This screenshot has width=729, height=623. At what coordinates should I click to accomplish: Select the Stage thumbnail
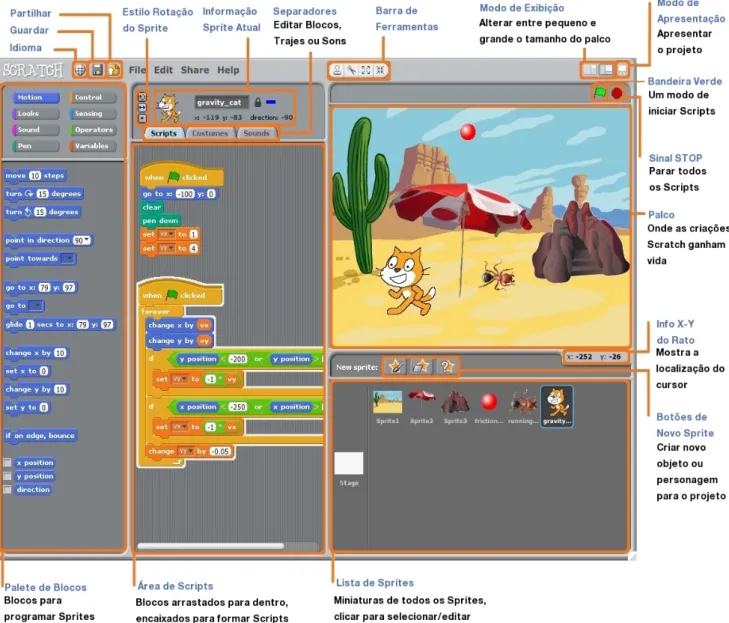coord(349,464)
